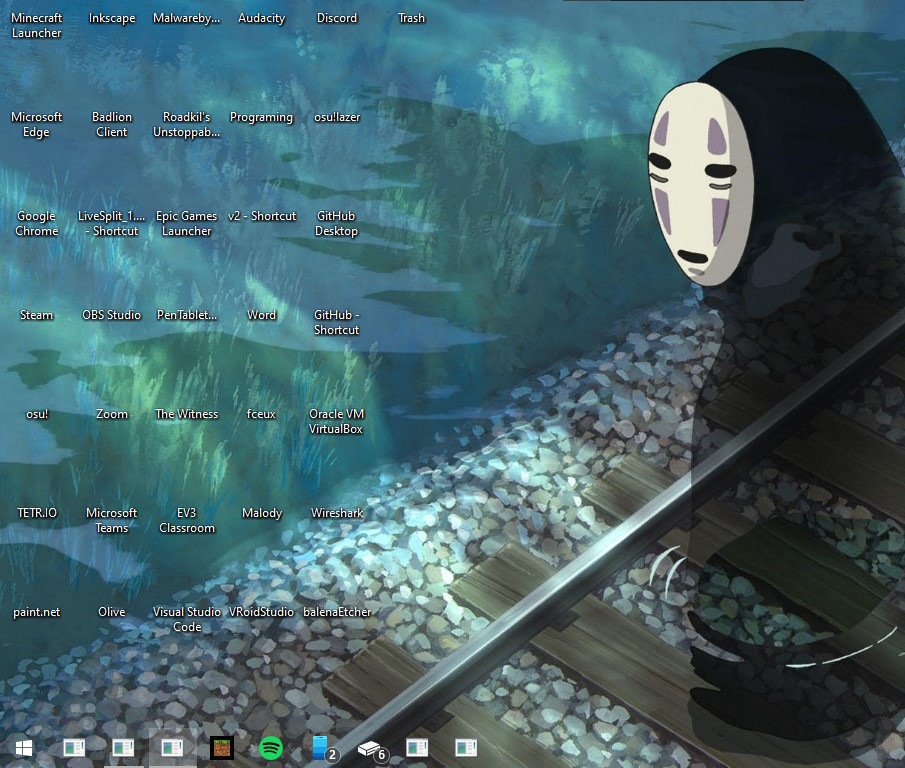Open the Epic Games Launcher
The image size is (905, 768).
[186, 223]
